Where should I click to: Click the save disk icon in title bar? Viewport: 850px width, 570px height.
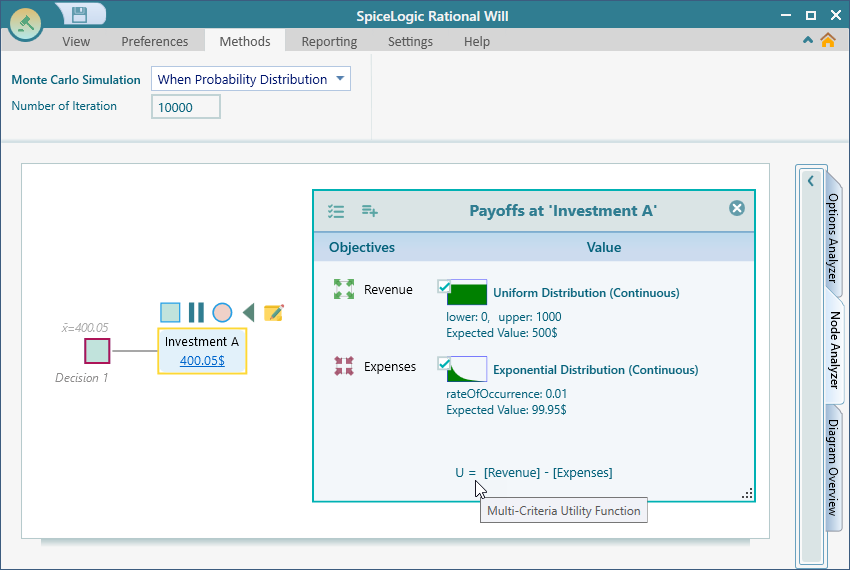(x=79, y=14)
